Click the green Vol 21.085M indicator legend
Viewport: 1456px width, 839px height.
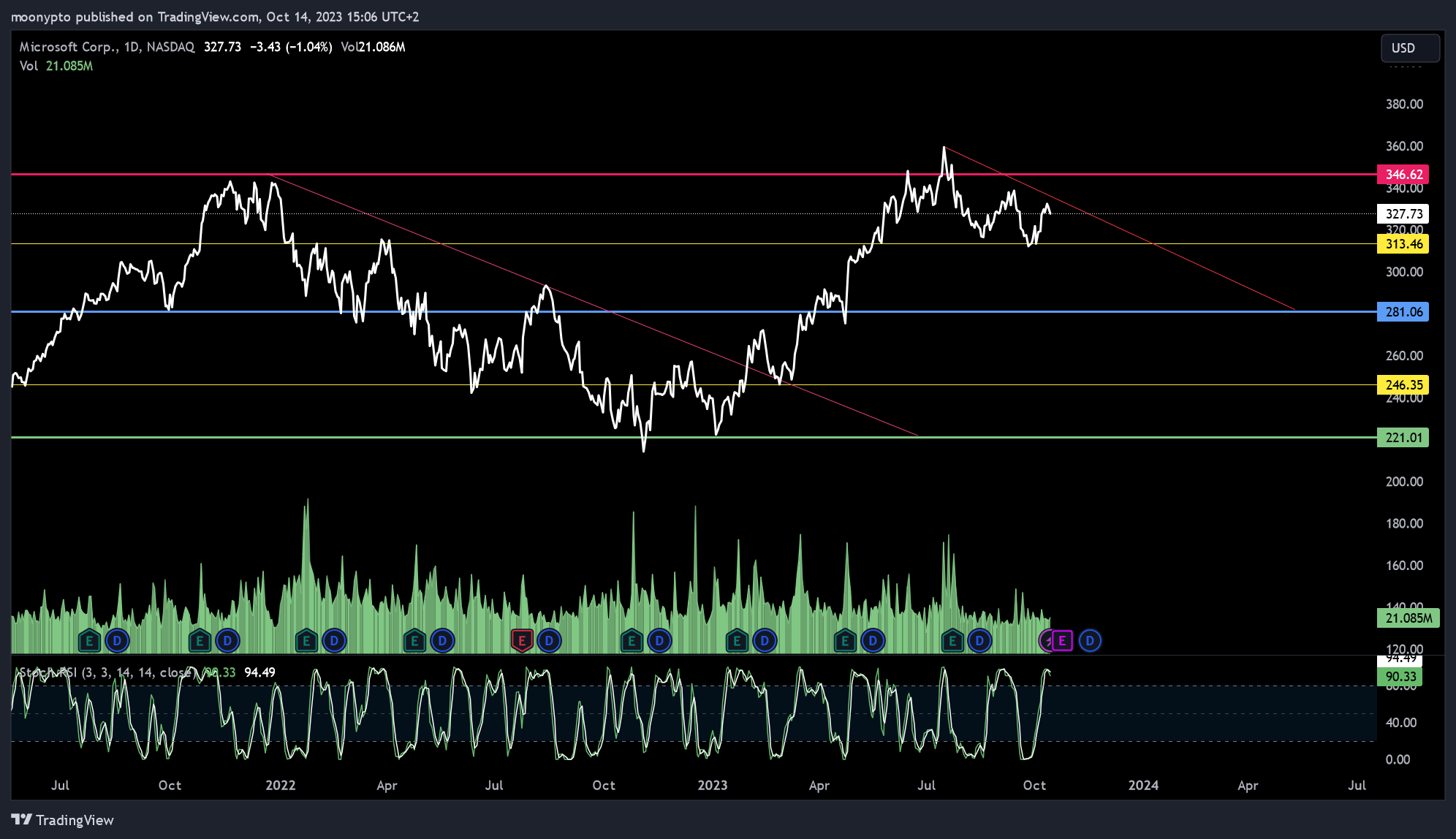point(56,66)
